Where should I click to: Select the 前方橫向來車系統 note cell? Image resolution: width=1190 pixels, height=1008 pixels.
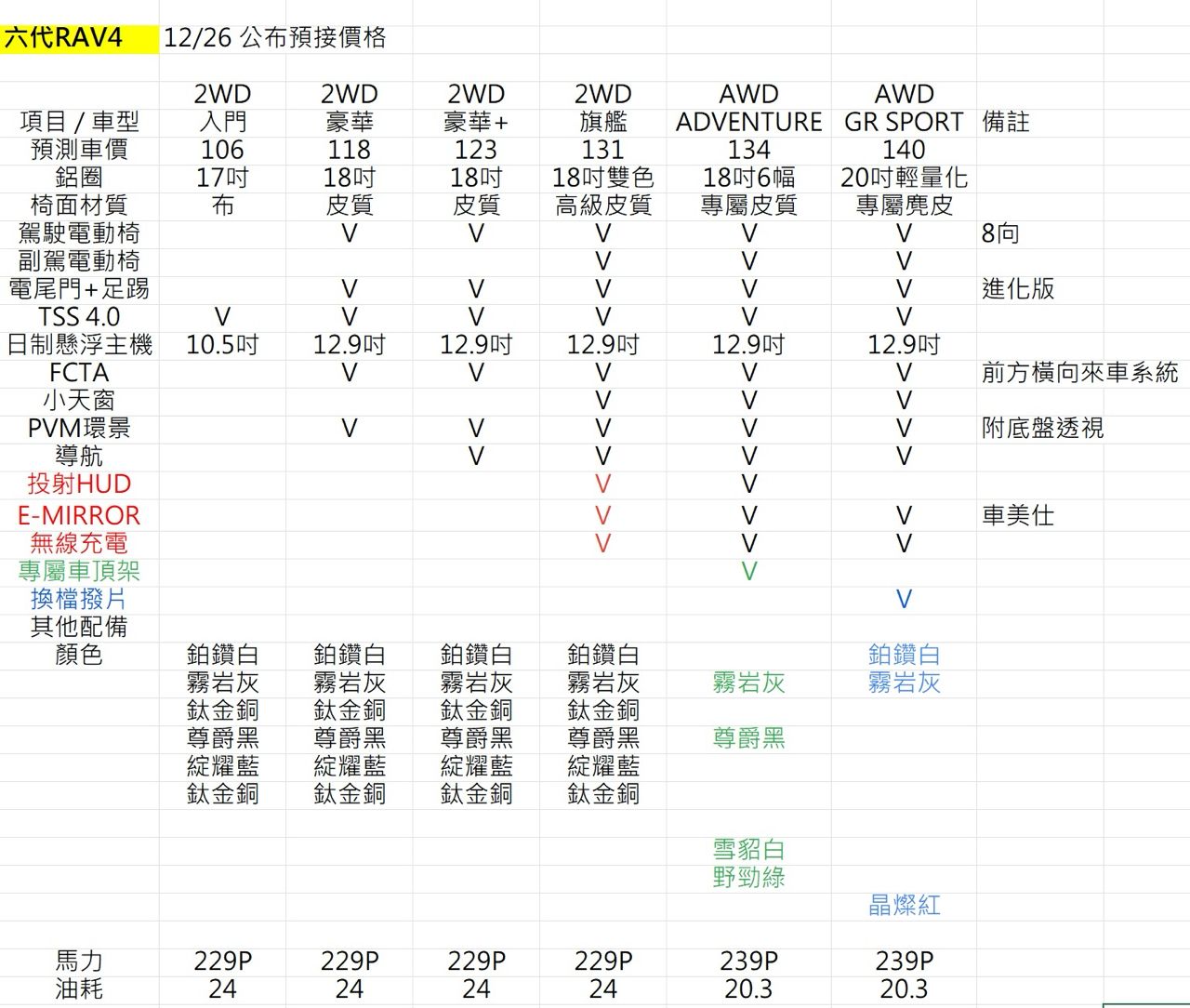click(x=1079, y=373)
